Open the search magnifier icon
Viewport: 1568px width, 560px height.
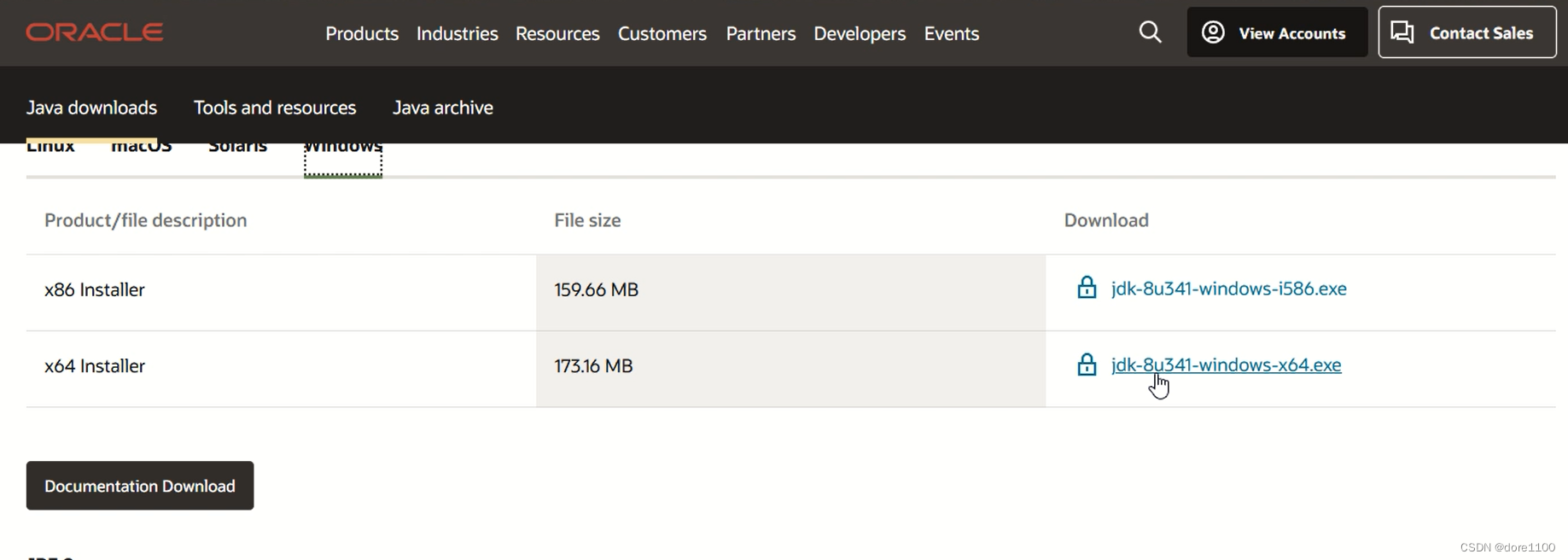(x=1150, y=32)
